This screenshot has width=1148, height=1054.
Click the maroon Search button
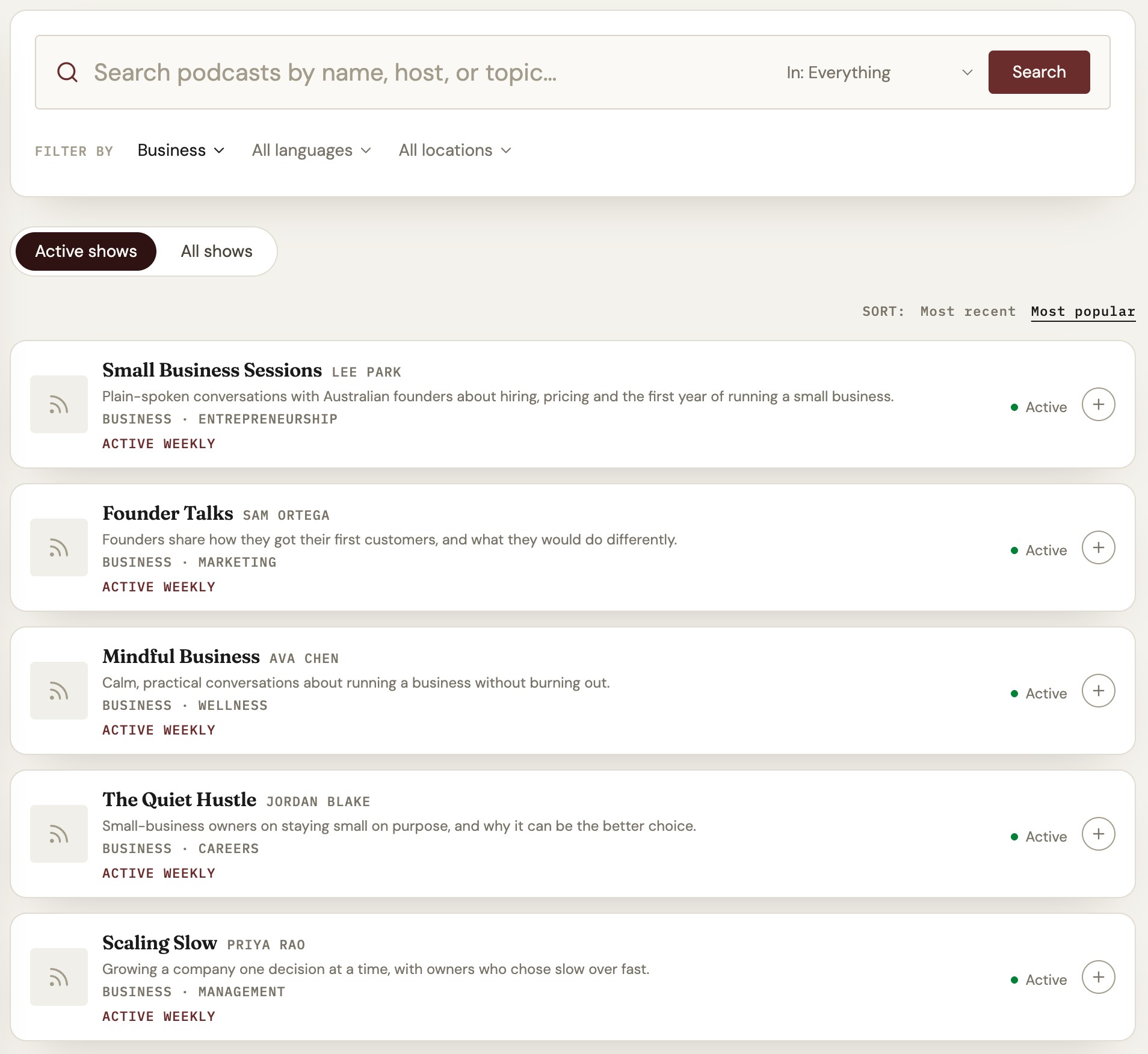point(1039,72)
